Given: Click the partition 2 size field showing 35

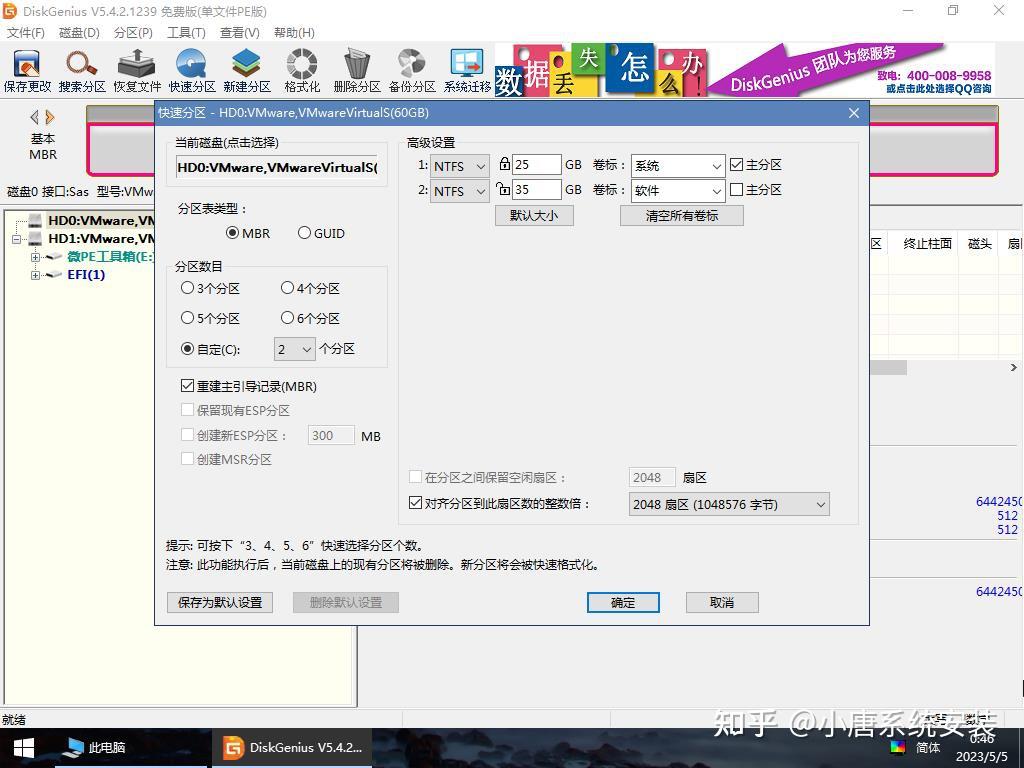Looking at the screenshot, I should point(537,189).
